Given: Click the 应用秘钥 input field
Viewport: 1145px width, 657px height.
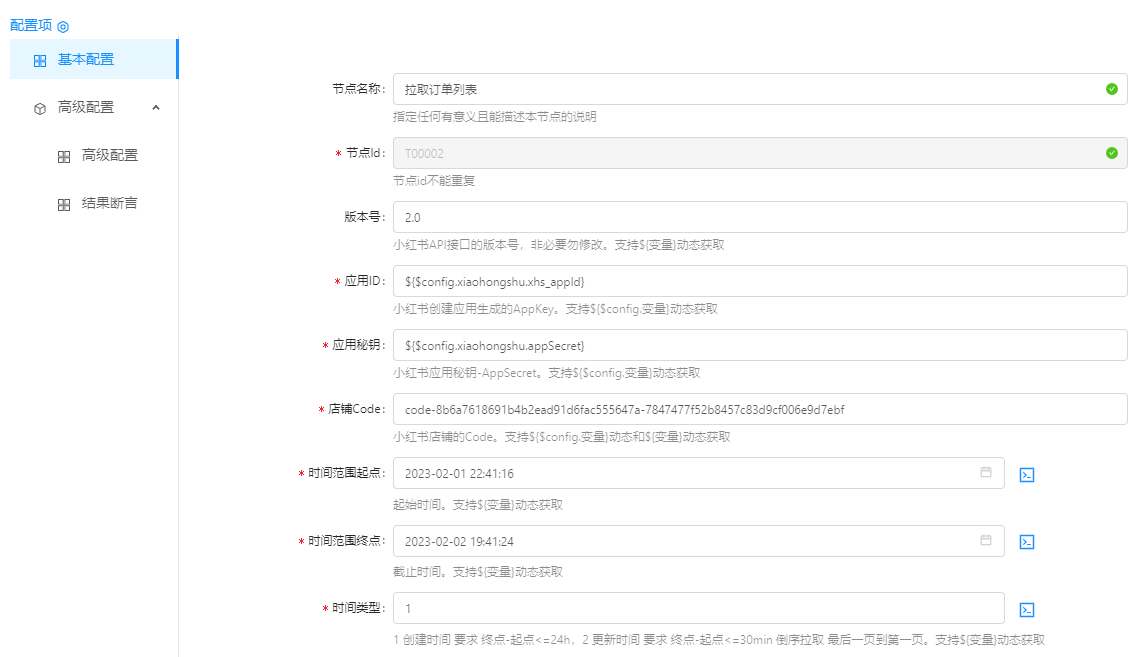Looking at the screenshot, I should coord(760,345).
